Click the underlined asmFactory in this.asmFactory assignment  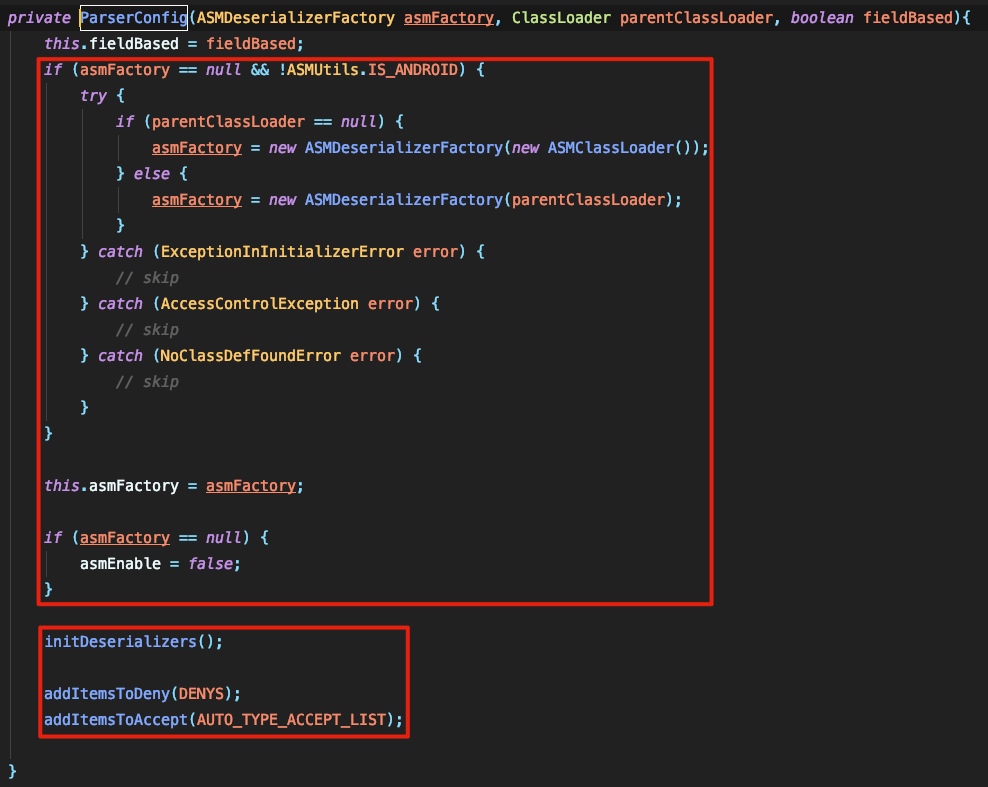tap(251, 485)
